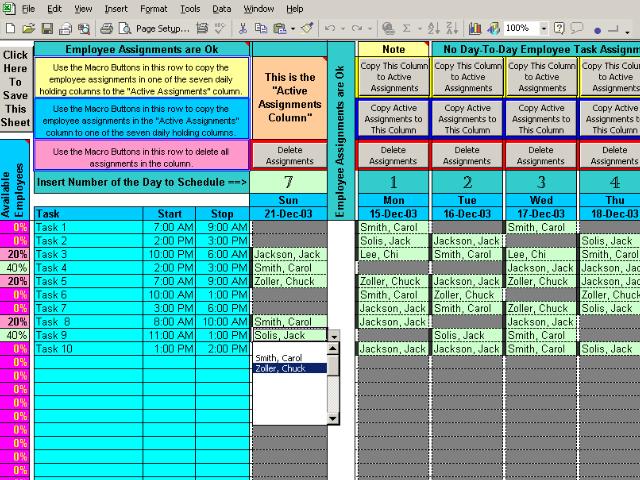The height and width of the screenshot is (480, 640).
Task: Click the Copy icon in toolbar
Action: 260,28
